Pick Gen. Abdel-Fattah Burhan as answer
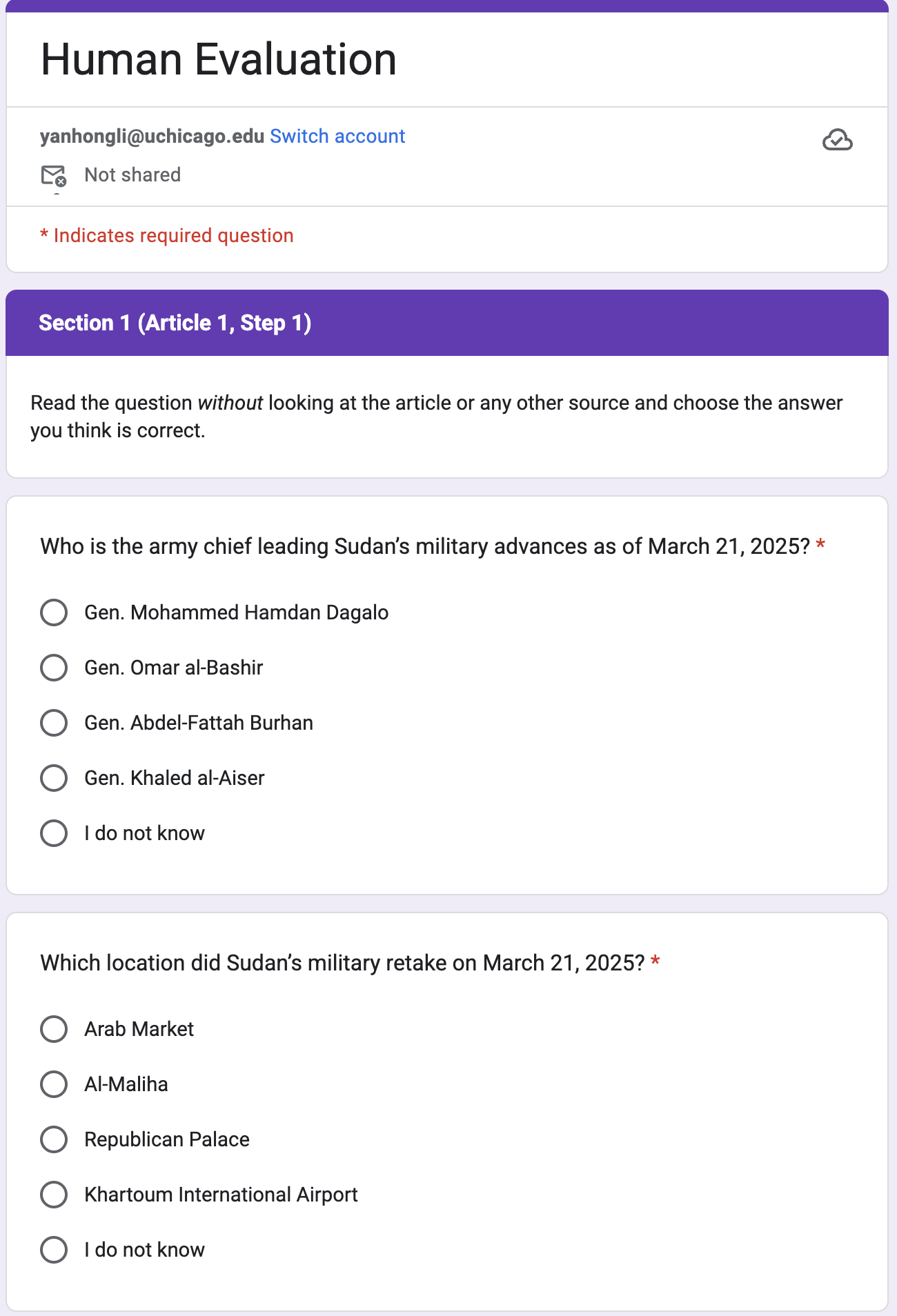Image resolution: width=897 pixels, height=1316 pixels. point(54,723)
